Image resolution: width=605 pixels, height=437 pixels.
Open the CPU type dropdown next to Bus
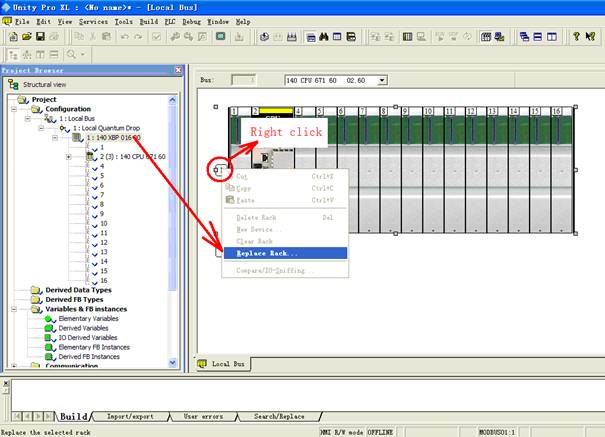(x=382, y=80)
